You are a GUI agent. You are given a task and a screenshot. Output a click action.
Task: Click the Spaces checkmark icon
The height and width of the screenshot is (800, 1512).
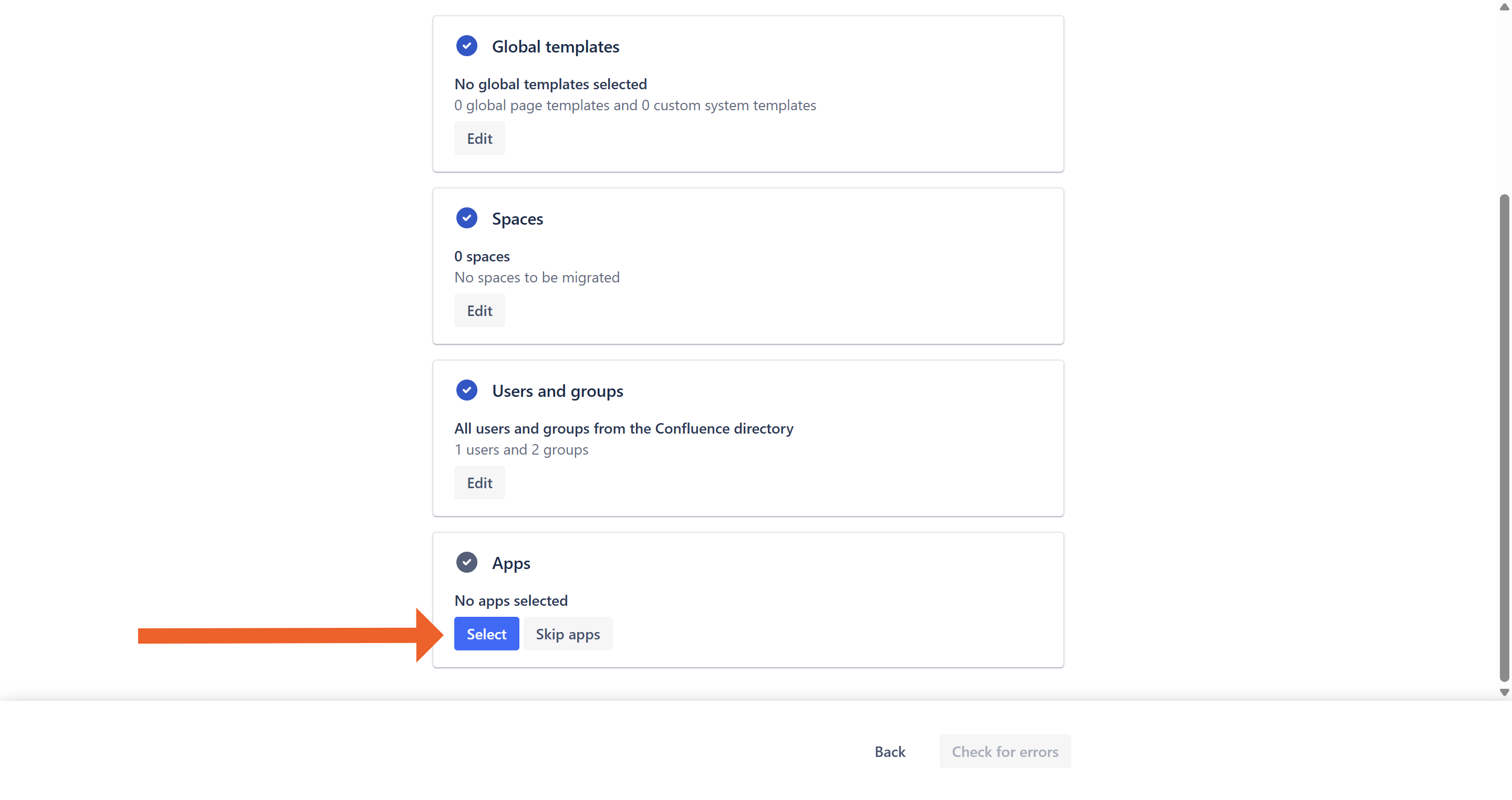pos(466,218)
